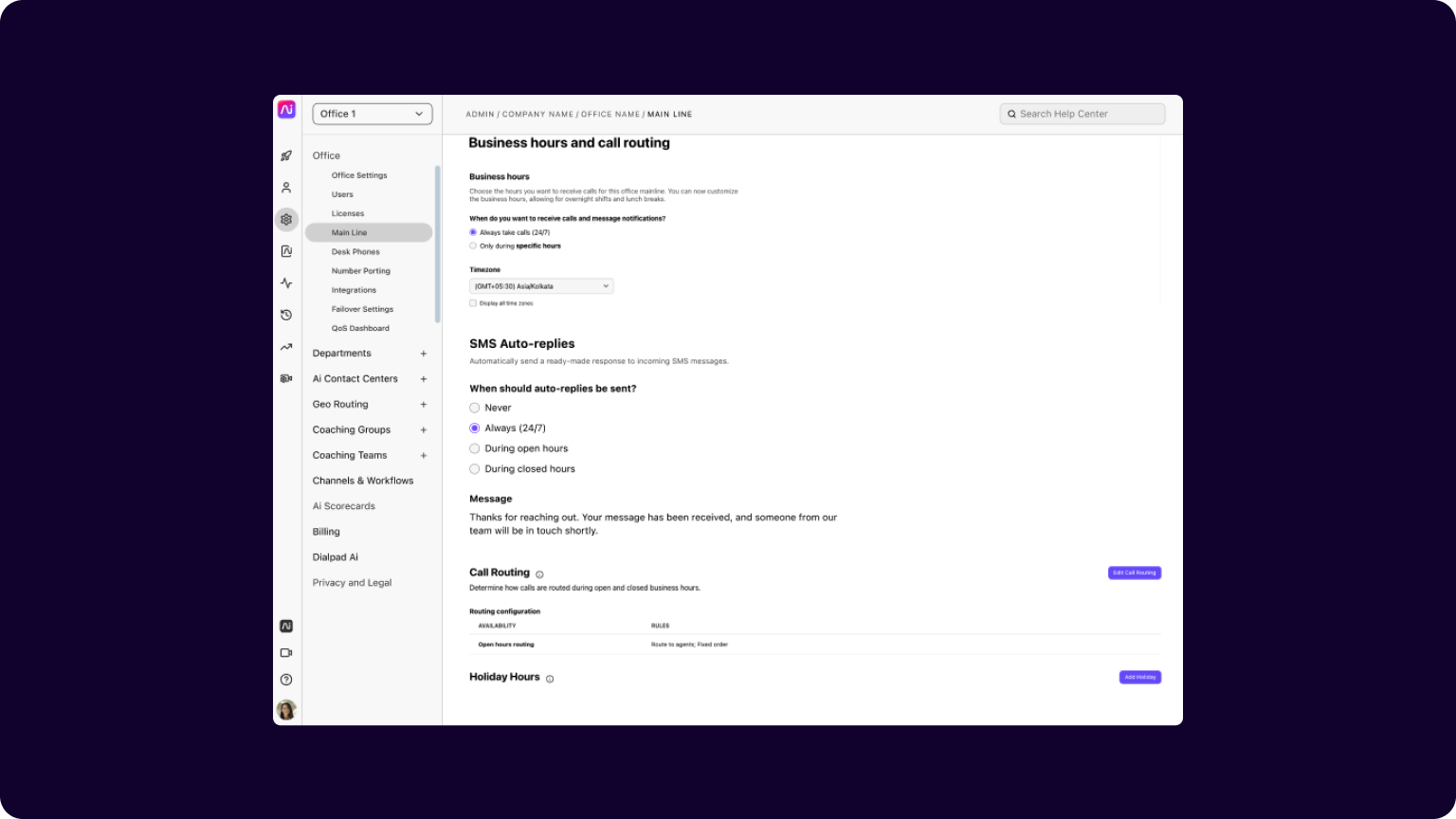Open Failover Settings in sidebar

[x=362, y=309]
